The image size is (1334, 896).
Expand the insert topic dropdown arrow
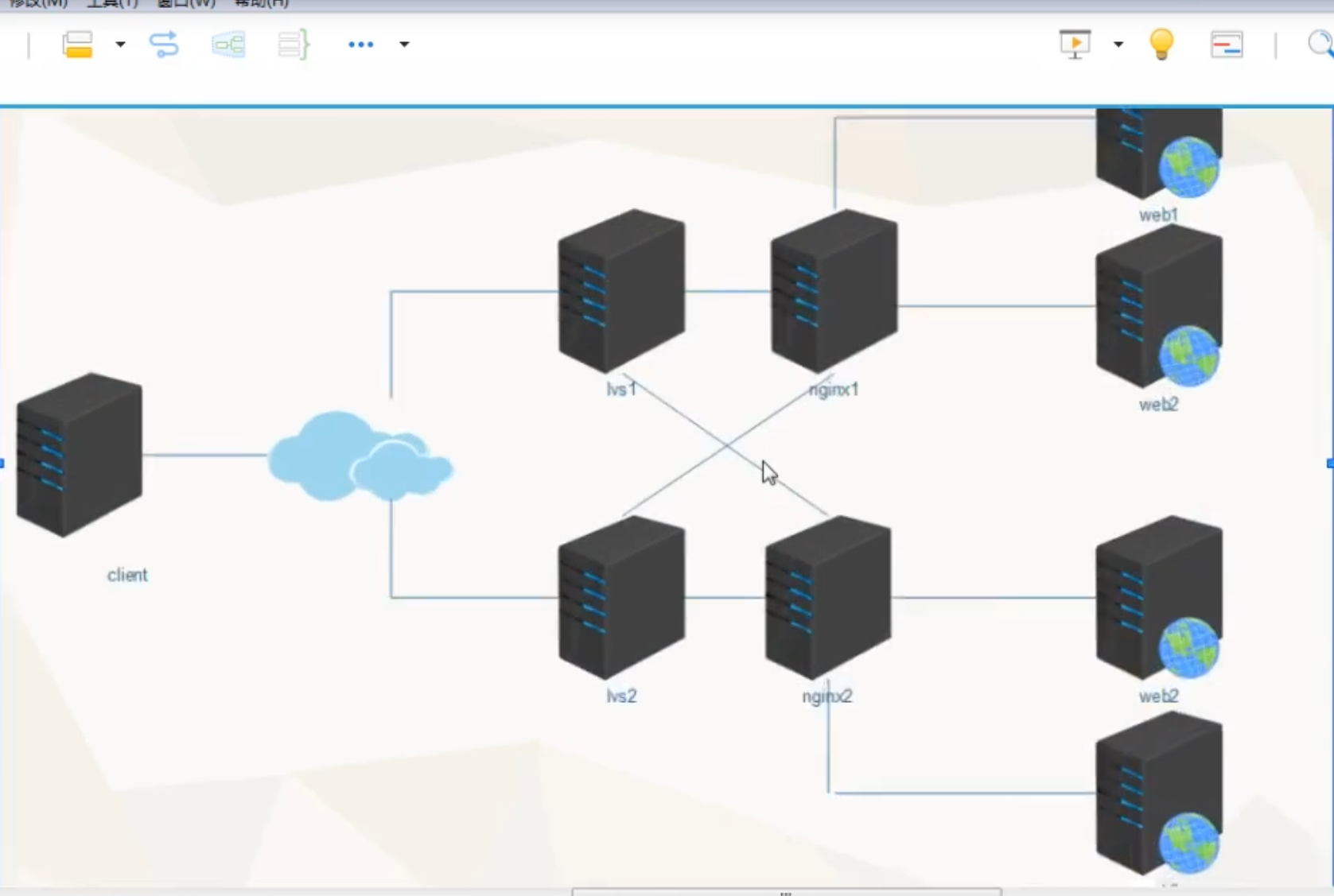[x=120, y=45]
